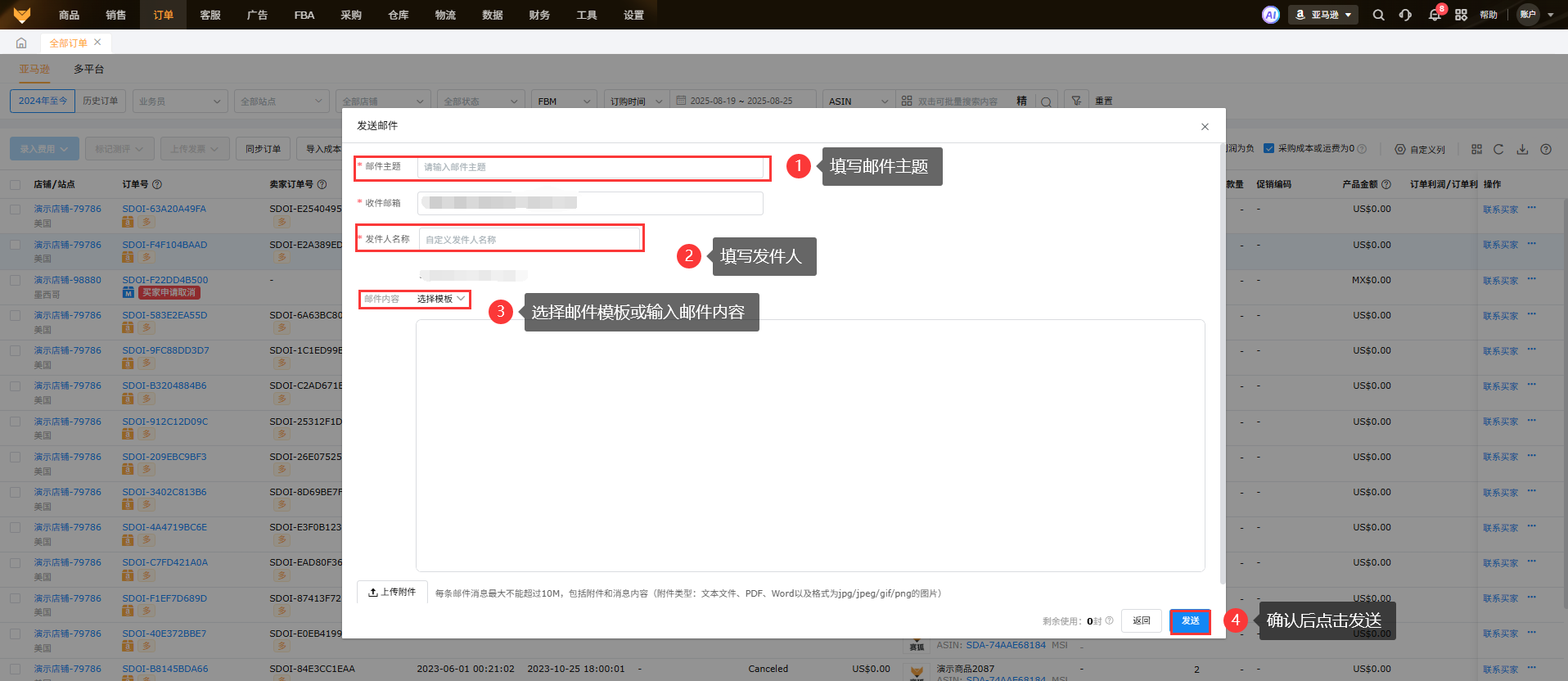Click the 返回 button in the email dialog
Screen dimensions: 1568x681
click(1142, 620)
